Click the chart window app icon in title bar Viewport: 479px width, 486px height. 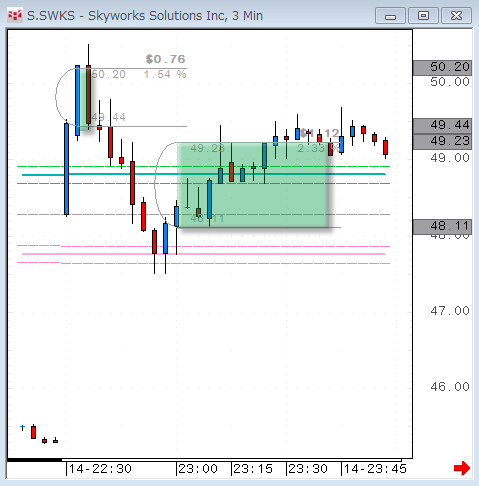point(15,16)
